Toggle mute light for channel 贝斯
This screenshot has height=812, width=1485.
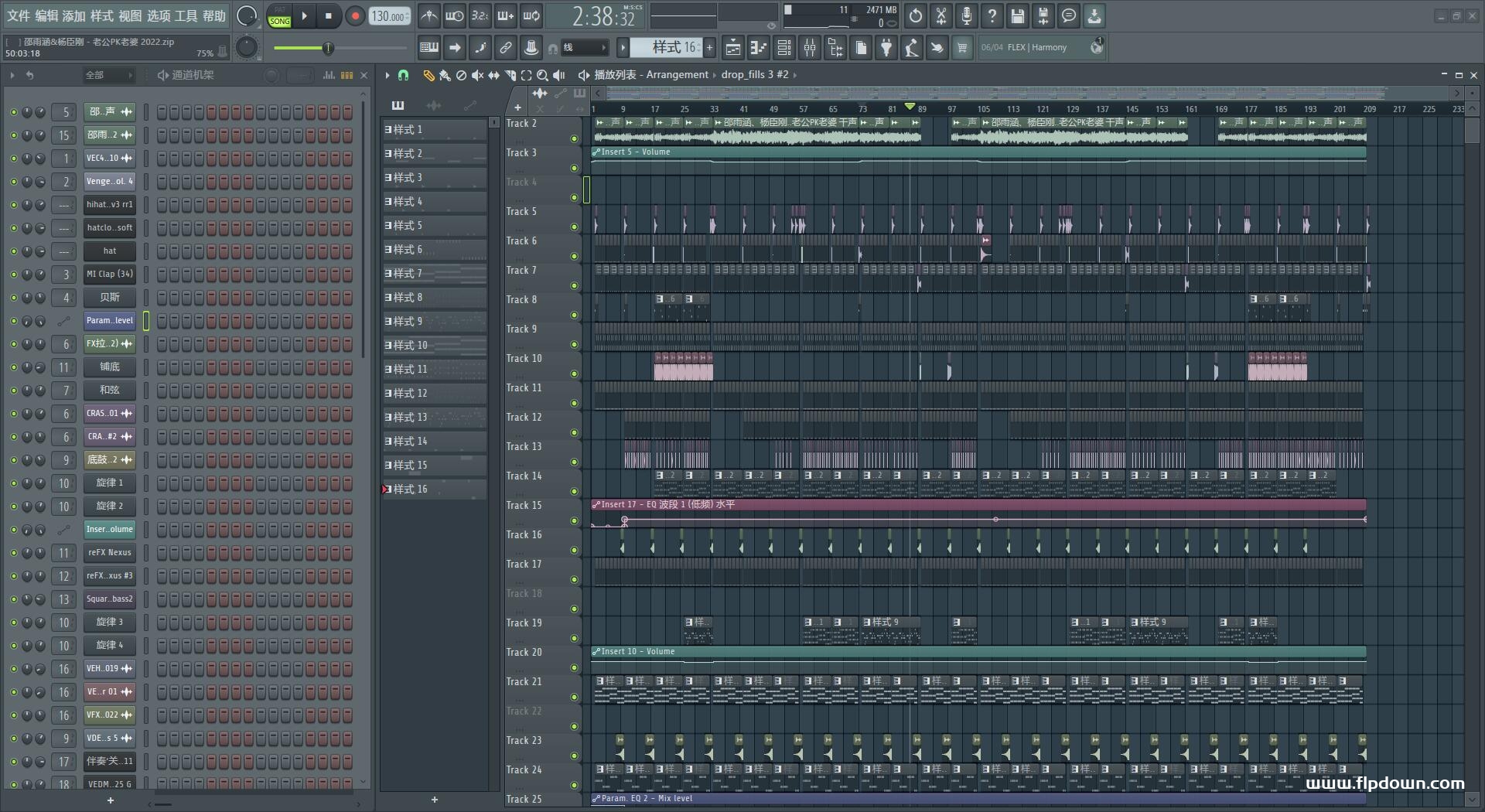pyautogui.click(x=13, y=298)
